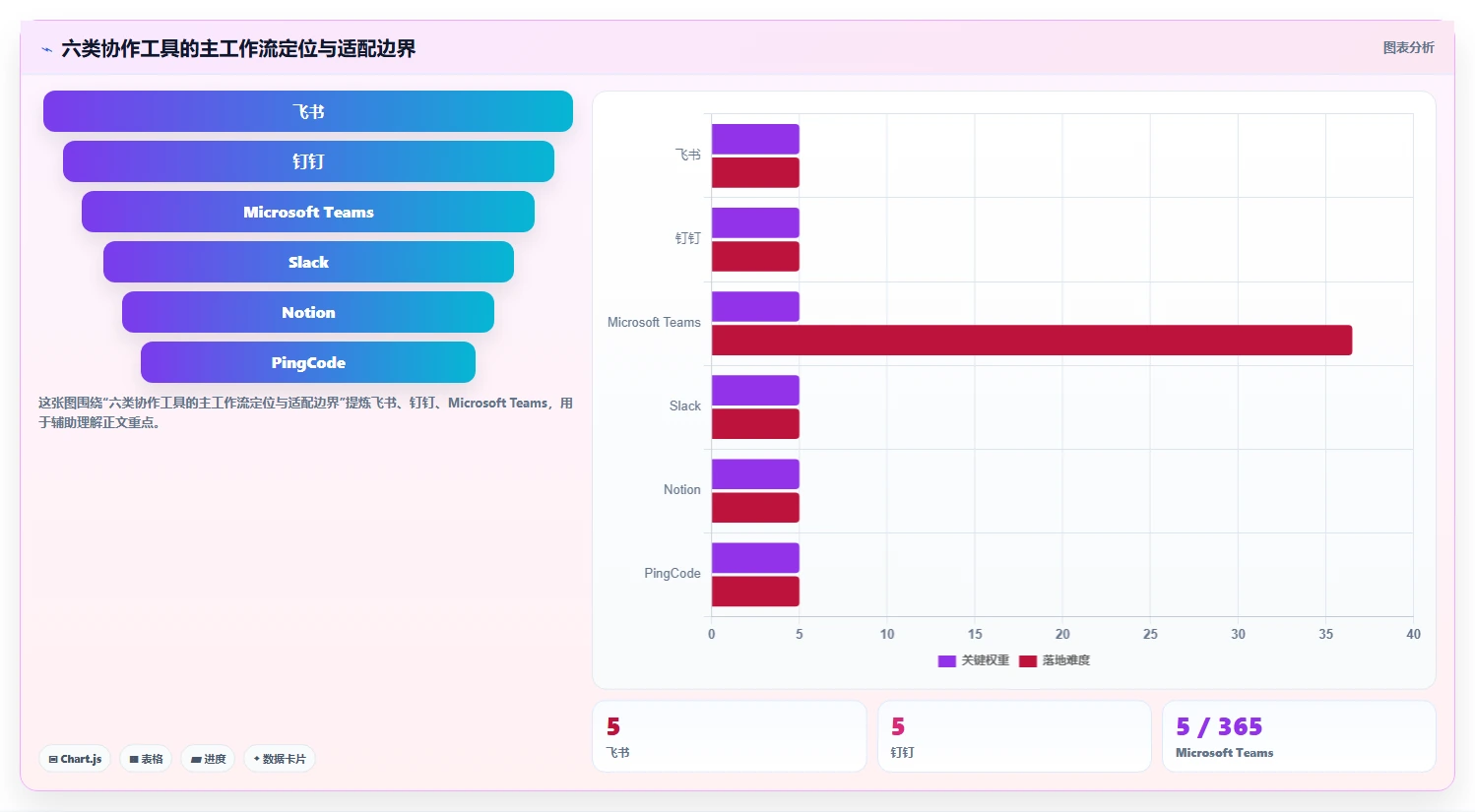
Task: Click the 5 tick on the x-axis
Action: (800, 634)
